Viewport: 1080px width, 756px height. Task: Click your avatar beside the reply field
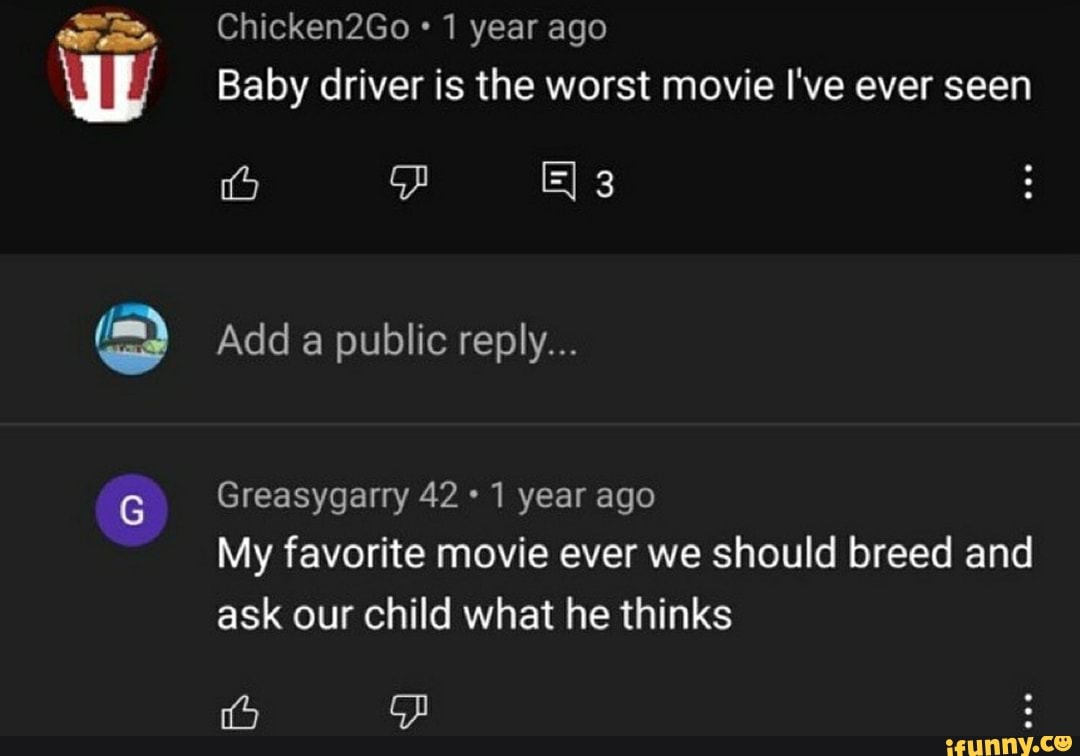tap(131, 340)
